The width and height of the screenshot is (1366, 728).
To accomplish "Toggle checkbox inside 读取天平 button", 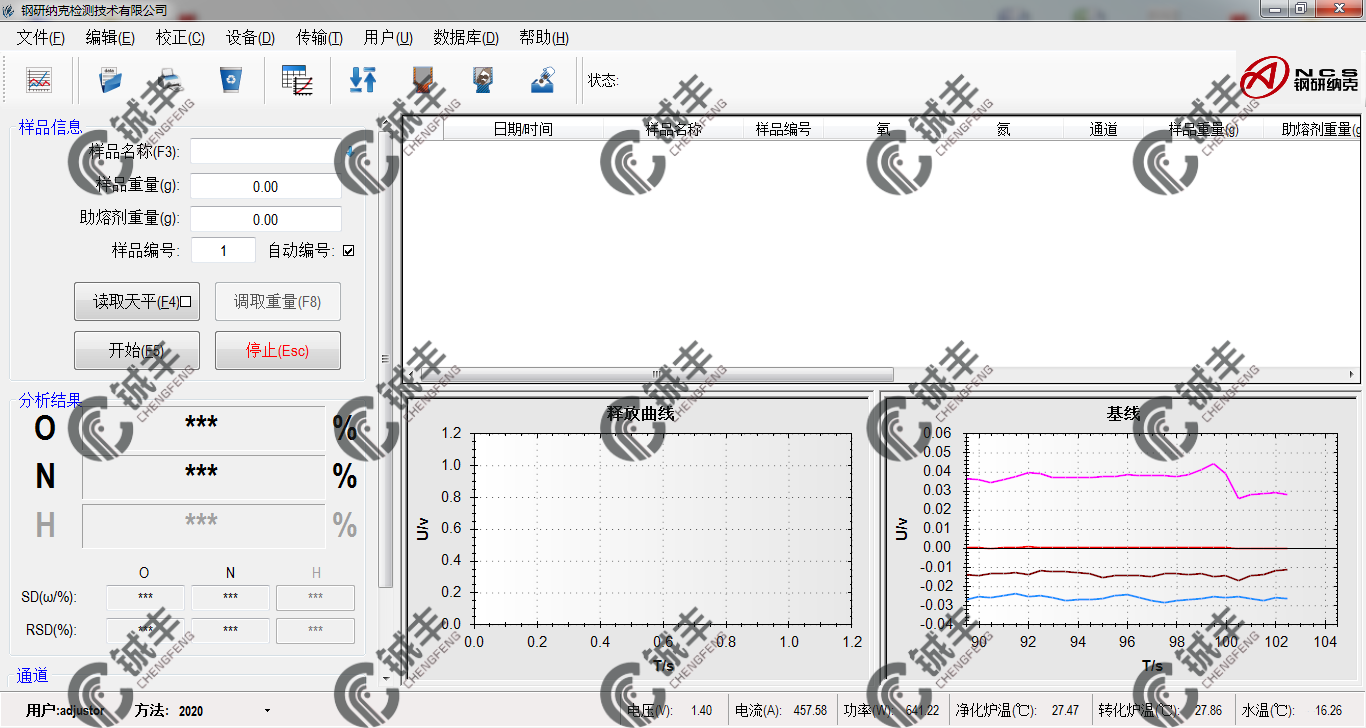I will (x=186, y=301).
